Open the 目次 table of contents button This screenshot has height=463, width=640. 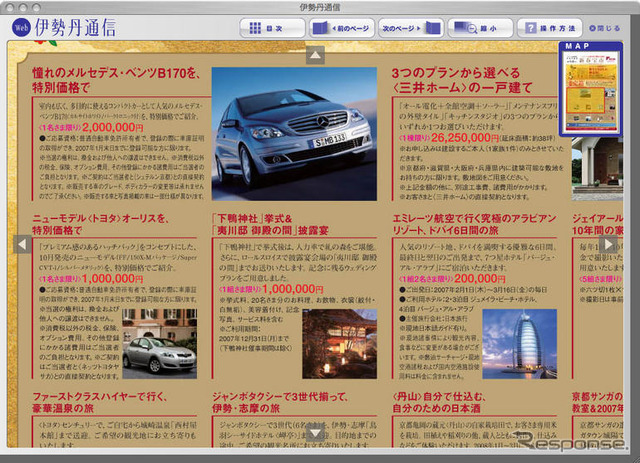click(x=272, y=28)
